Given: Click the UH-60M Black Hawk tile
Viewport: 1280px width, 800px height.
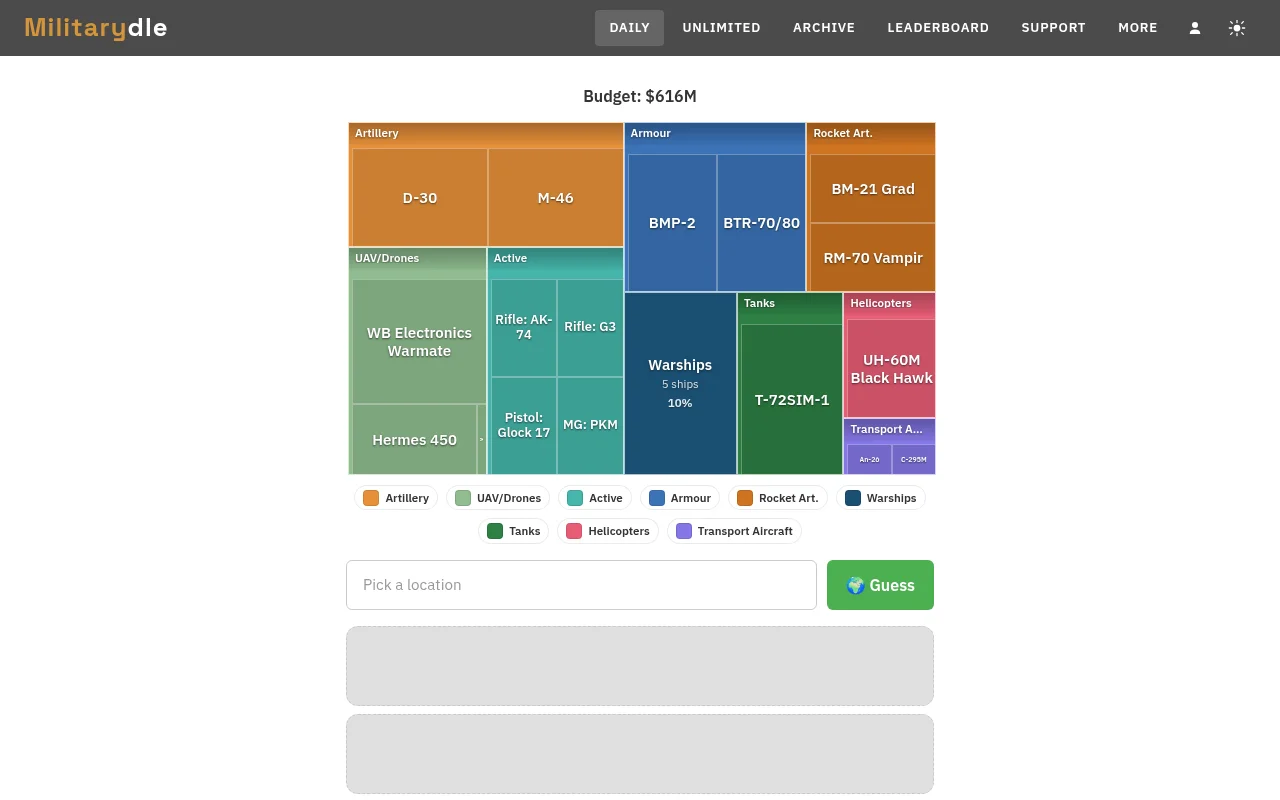Looking at the screenshot, I should pyautogui.click(x=891, y=368).
